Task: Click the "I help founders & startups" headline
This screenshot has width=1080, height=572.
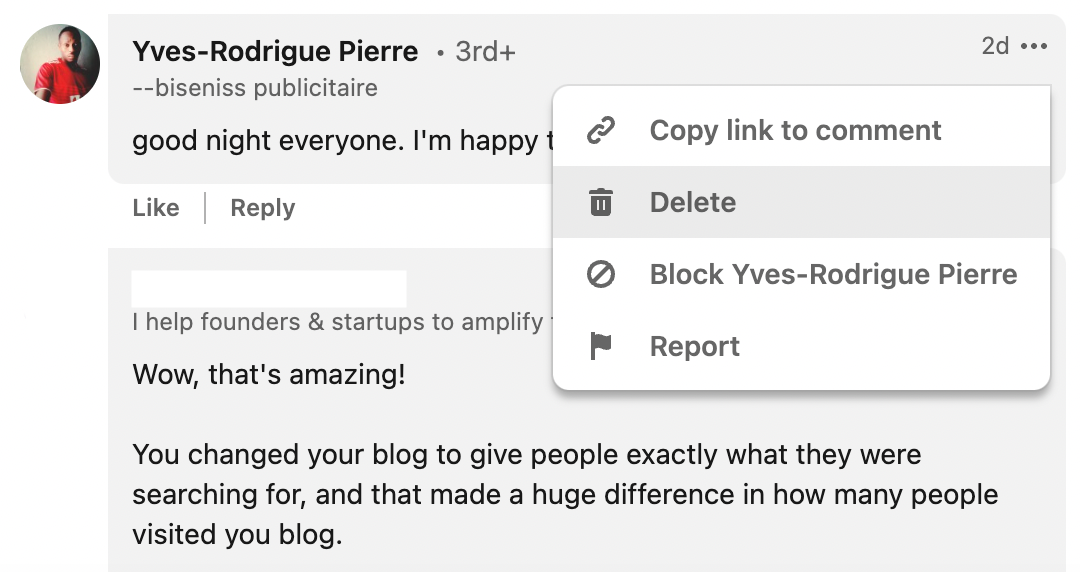Action: coord(337,322)
